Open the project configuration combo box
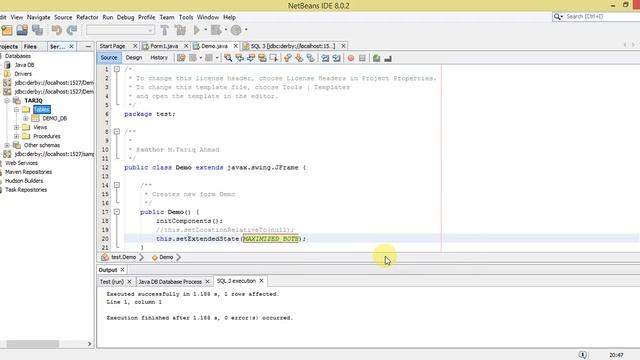 [x=120, y=30]
